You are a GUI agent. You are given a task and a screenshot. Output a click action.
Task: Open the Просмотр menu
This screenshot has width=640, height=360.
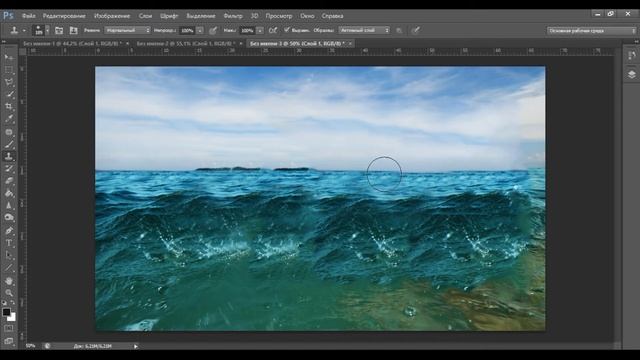coord(279,16)
